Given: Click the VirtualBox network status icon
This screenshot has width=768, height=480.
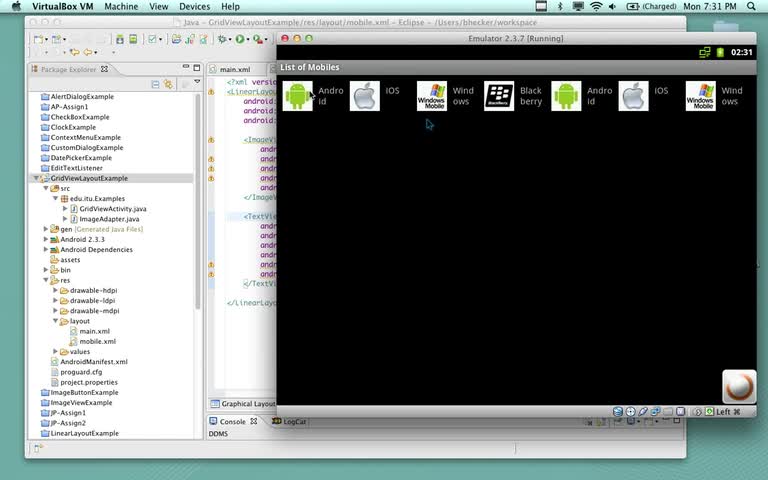Looking at the screenshot, I should [655, 411].
